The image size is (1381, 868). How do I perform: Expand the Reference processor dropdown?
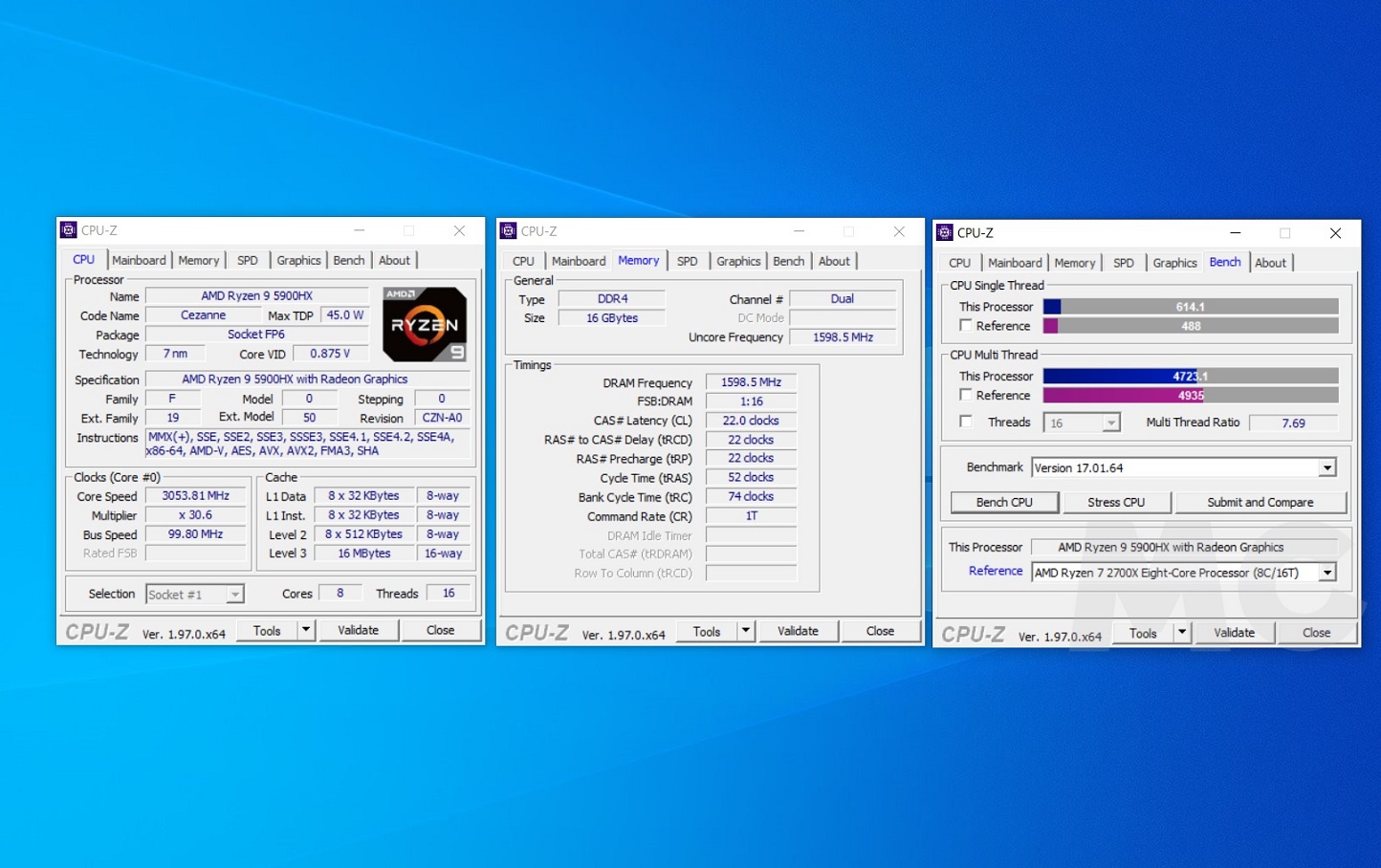click(x=1327, y=573)
